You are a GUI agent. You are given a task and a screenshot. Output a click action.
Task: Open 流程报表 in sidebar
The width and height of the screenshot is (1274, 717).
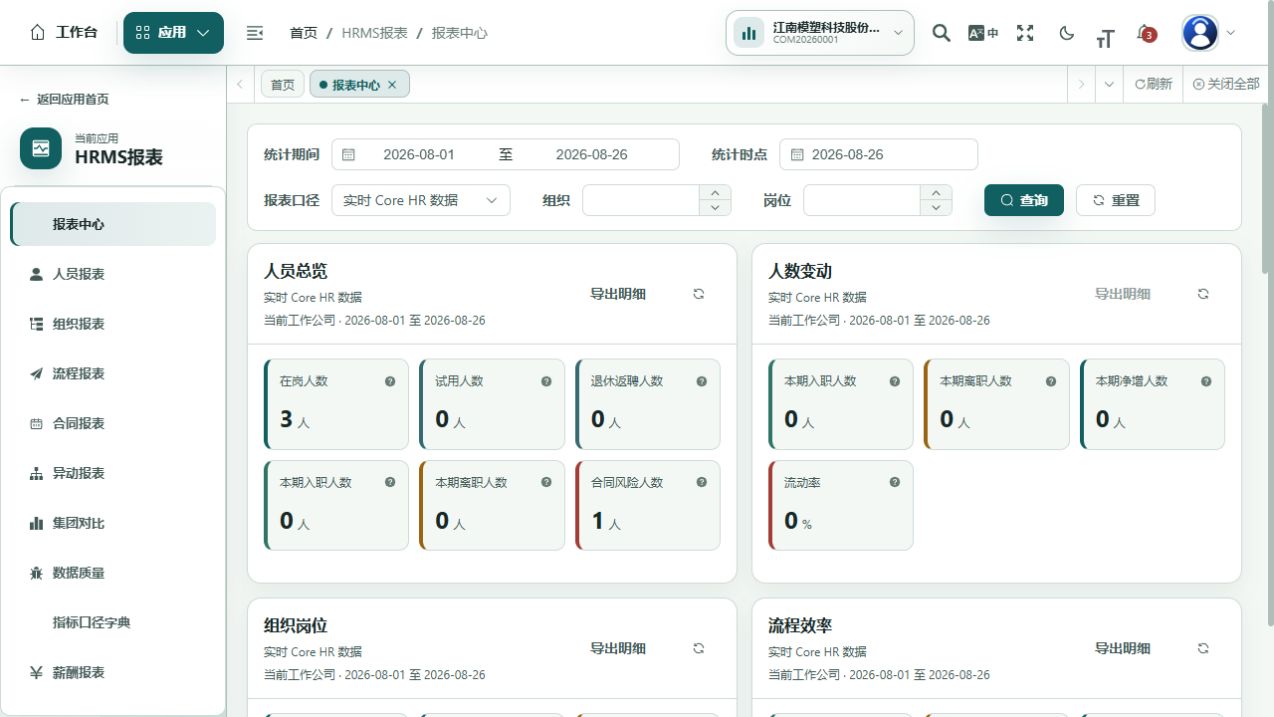pos(113,374)
